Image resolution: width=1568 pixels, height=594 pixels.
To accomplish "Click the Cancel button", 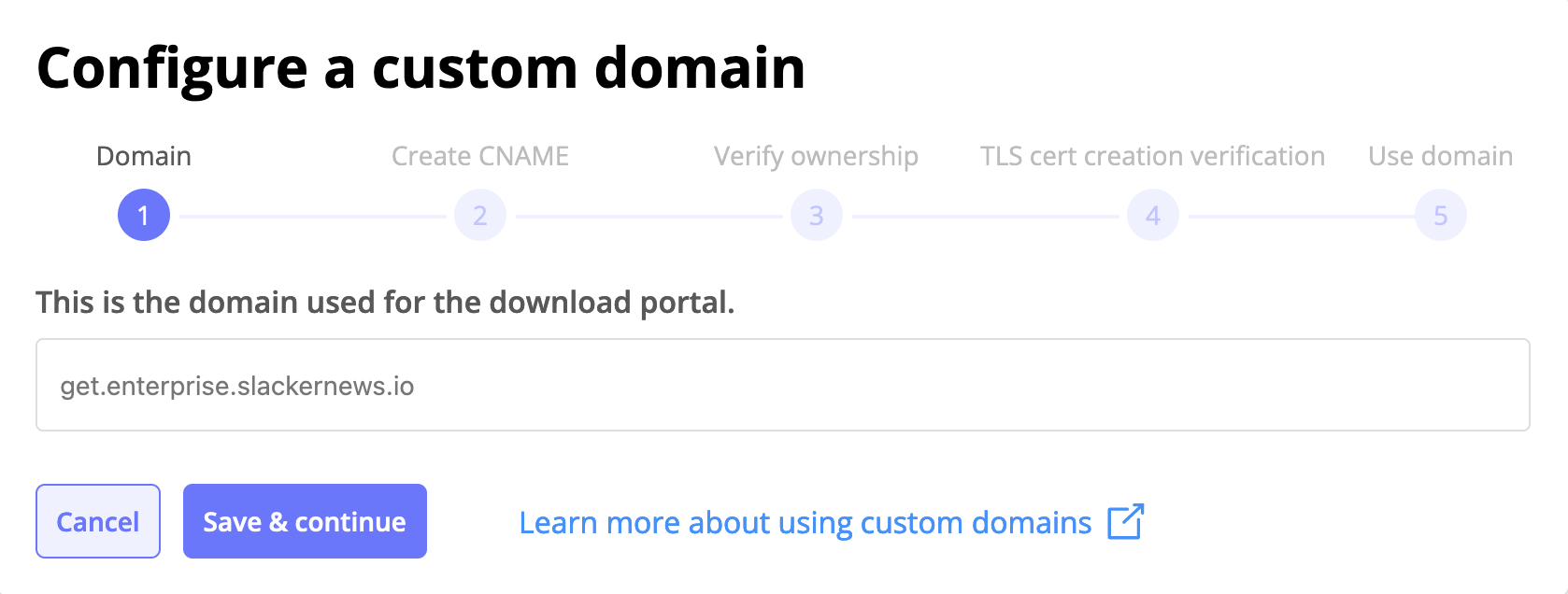I will [x=97, y=521].
